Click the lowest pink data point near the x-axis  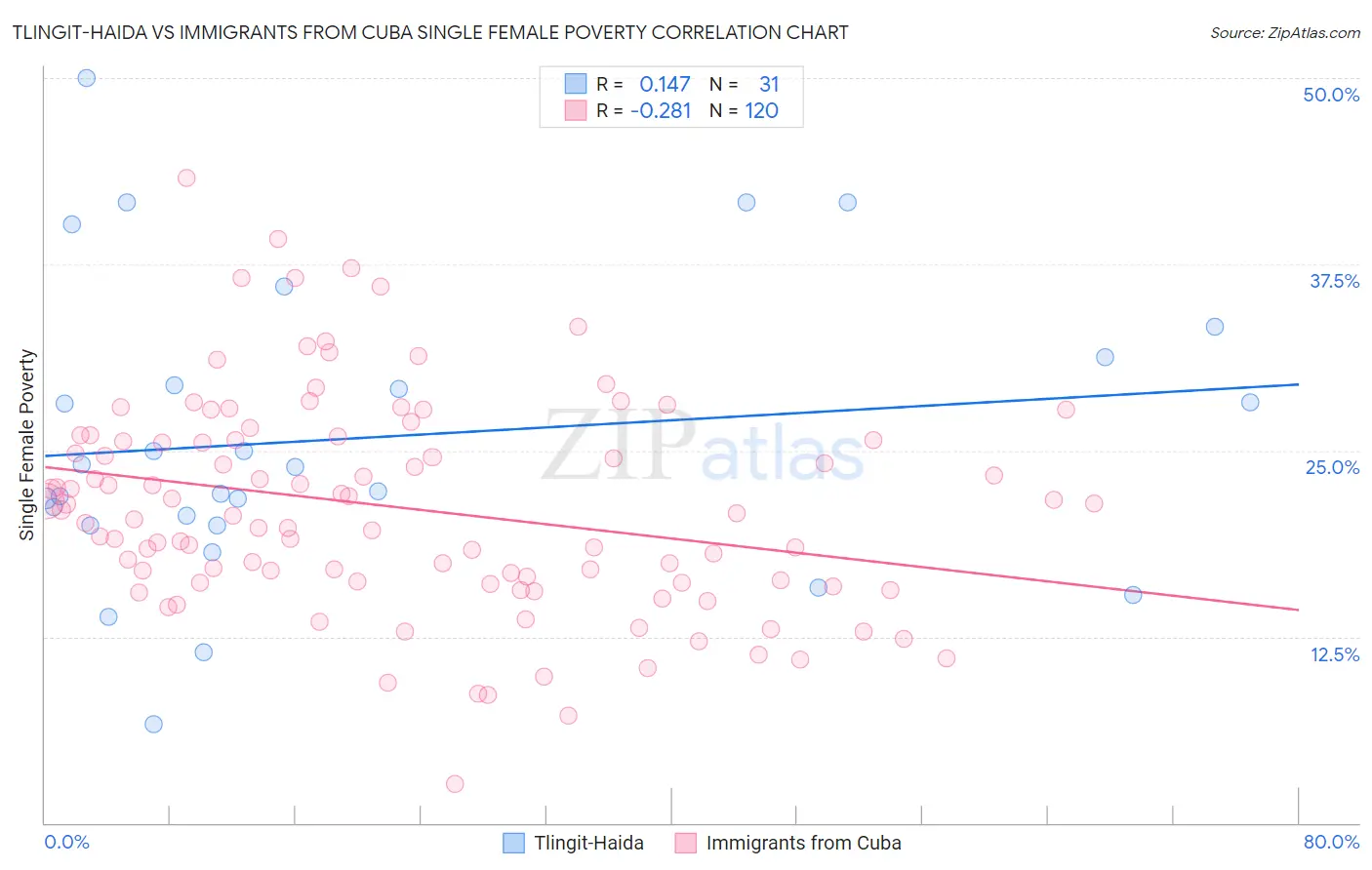(x=455, y=783)
